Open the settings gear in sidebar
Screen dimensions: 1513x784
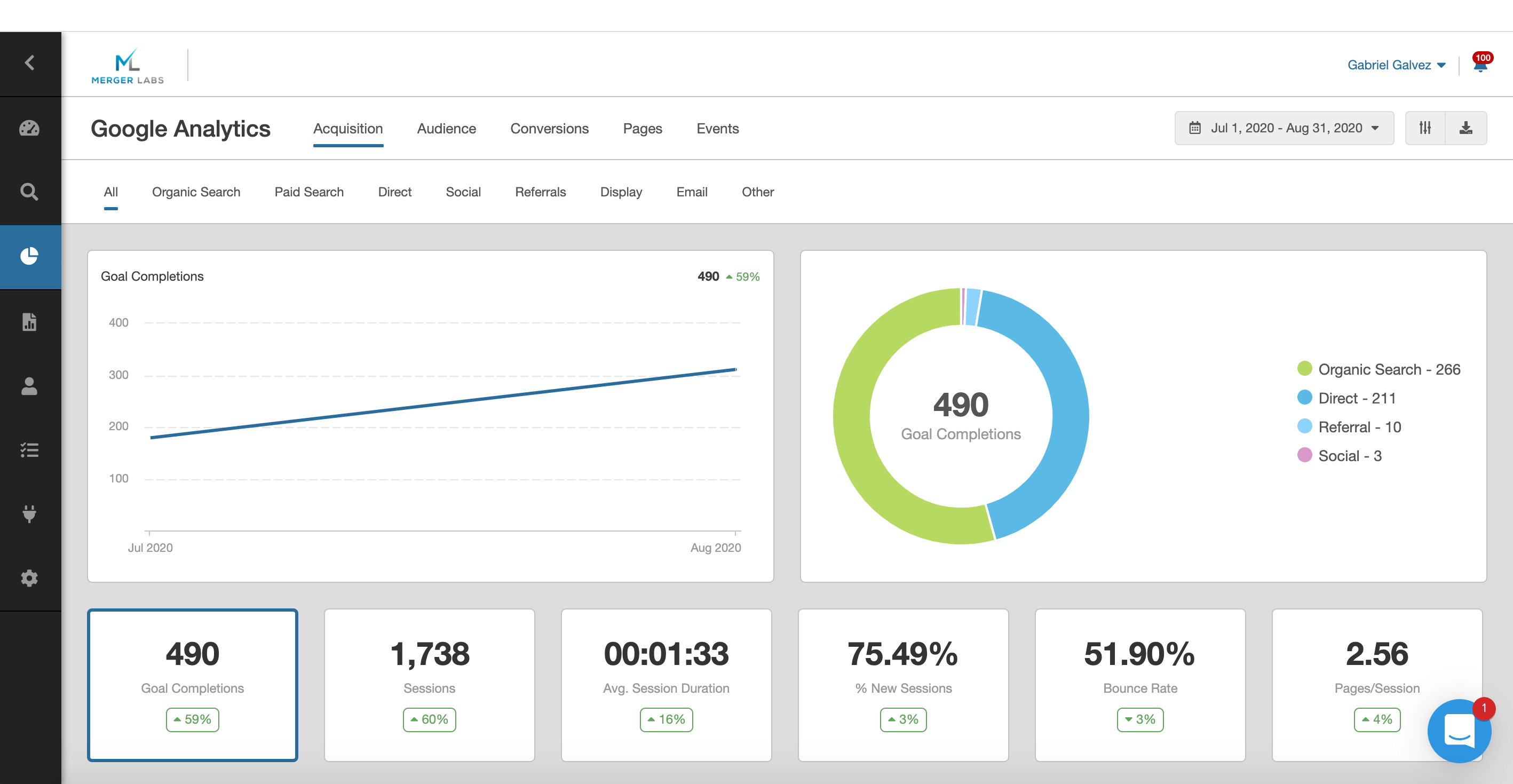[x=29, y=579]
